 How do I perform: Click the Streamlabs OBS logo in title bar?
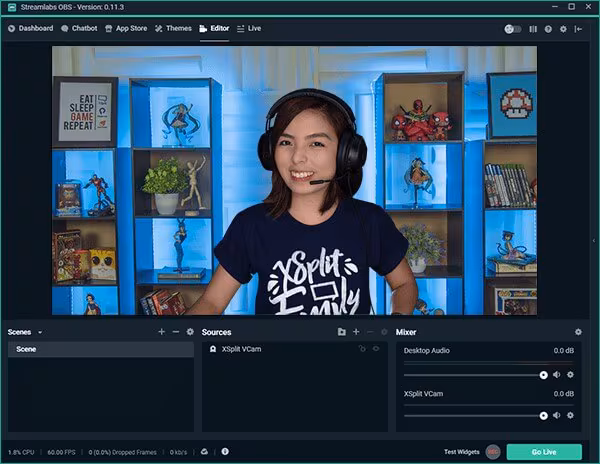pos(12,7)
